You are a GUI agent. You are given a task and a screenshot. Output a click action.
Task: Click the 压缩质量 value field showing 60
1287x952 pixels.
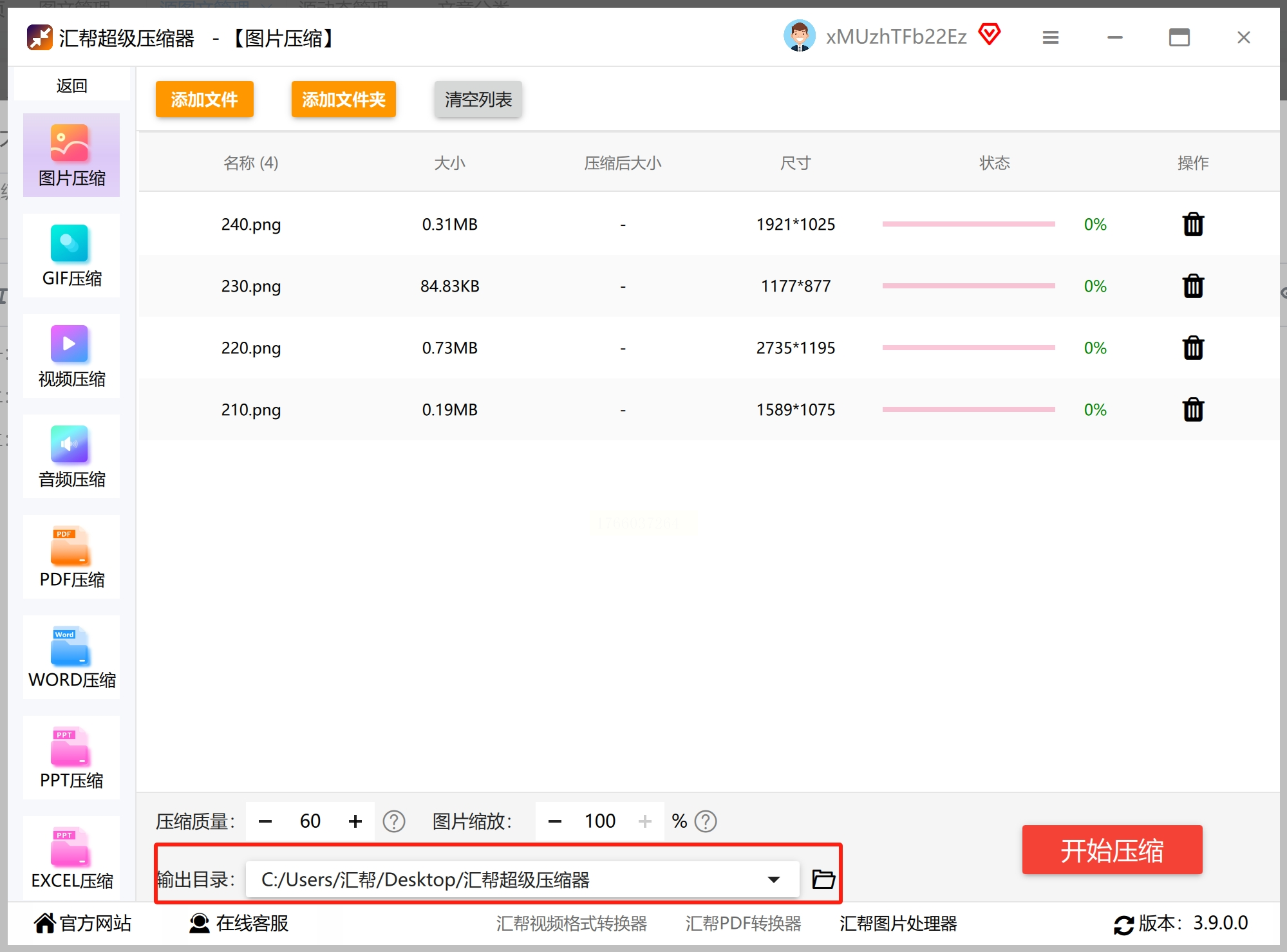pyautogui.click(x=310, y=821)
